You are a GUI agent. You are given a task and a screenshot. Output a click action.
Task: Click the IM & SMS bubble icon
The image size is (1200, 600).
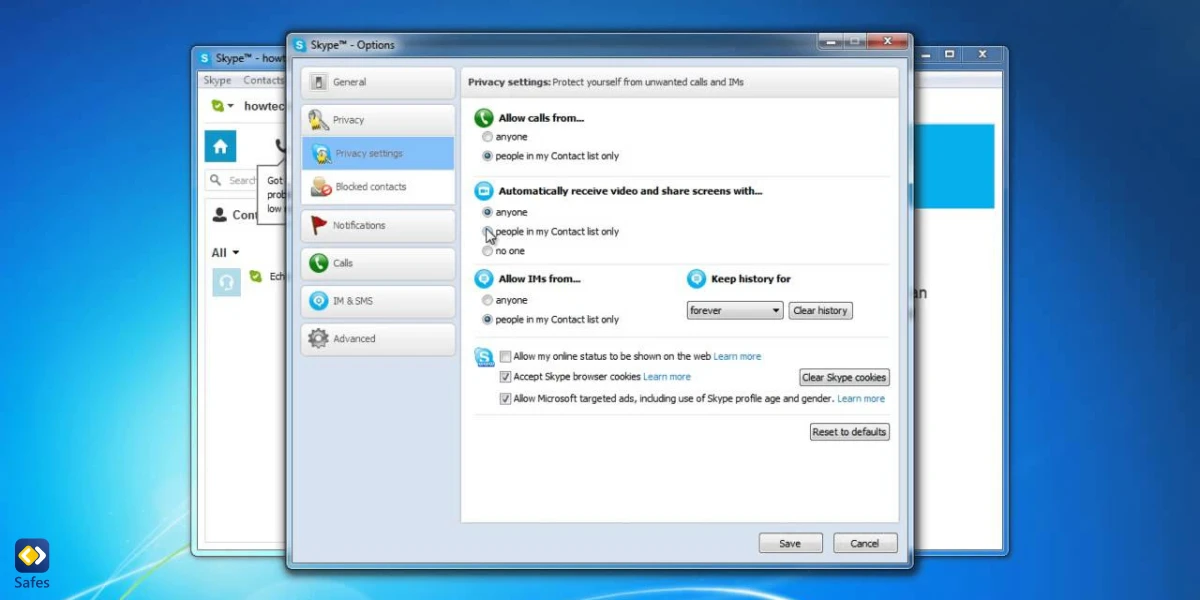click(318, 301)
